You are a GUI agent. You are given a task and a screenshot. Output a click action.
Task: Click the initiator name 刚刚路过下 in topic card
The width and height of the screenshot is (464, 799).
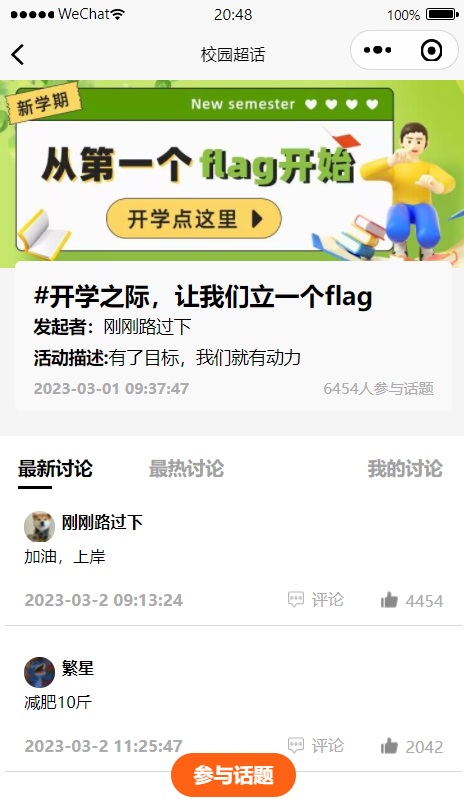[x=147, y=327]
